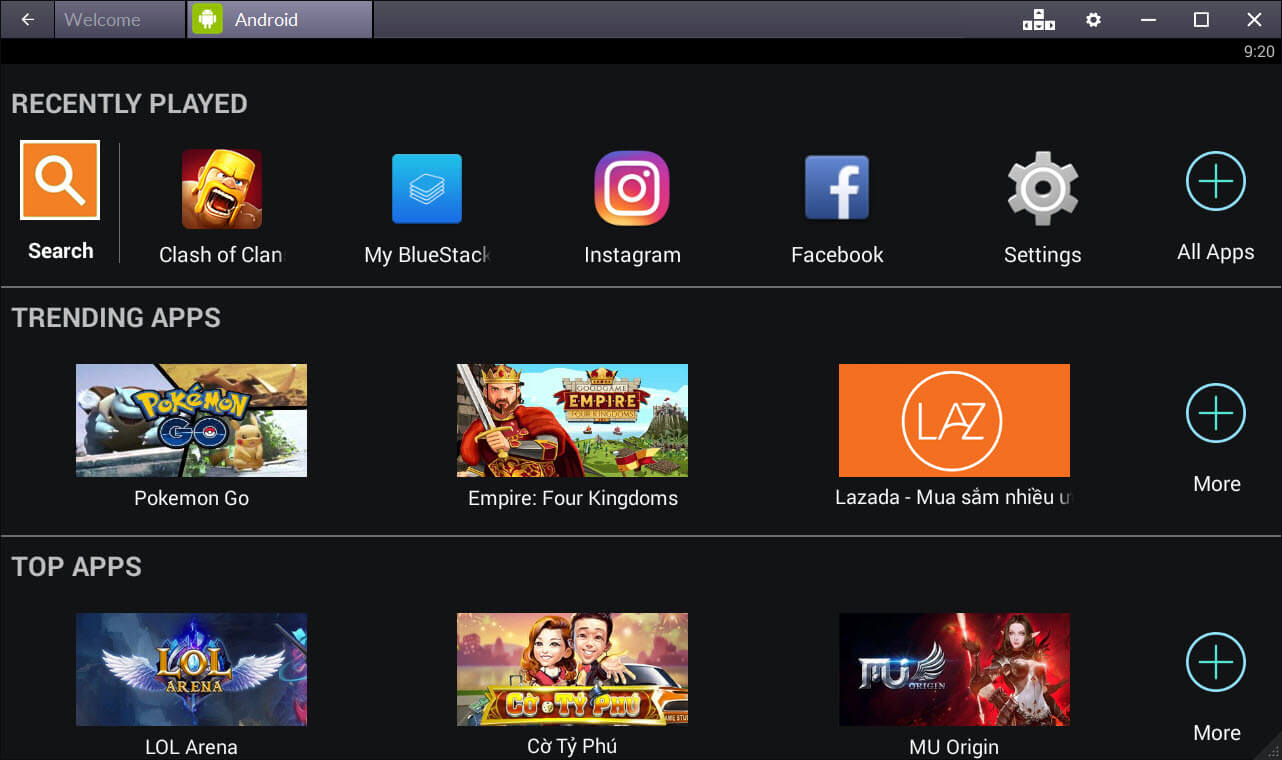
Task: Click the plus circle in Top Apps
Action: (x=1216, y=662)
